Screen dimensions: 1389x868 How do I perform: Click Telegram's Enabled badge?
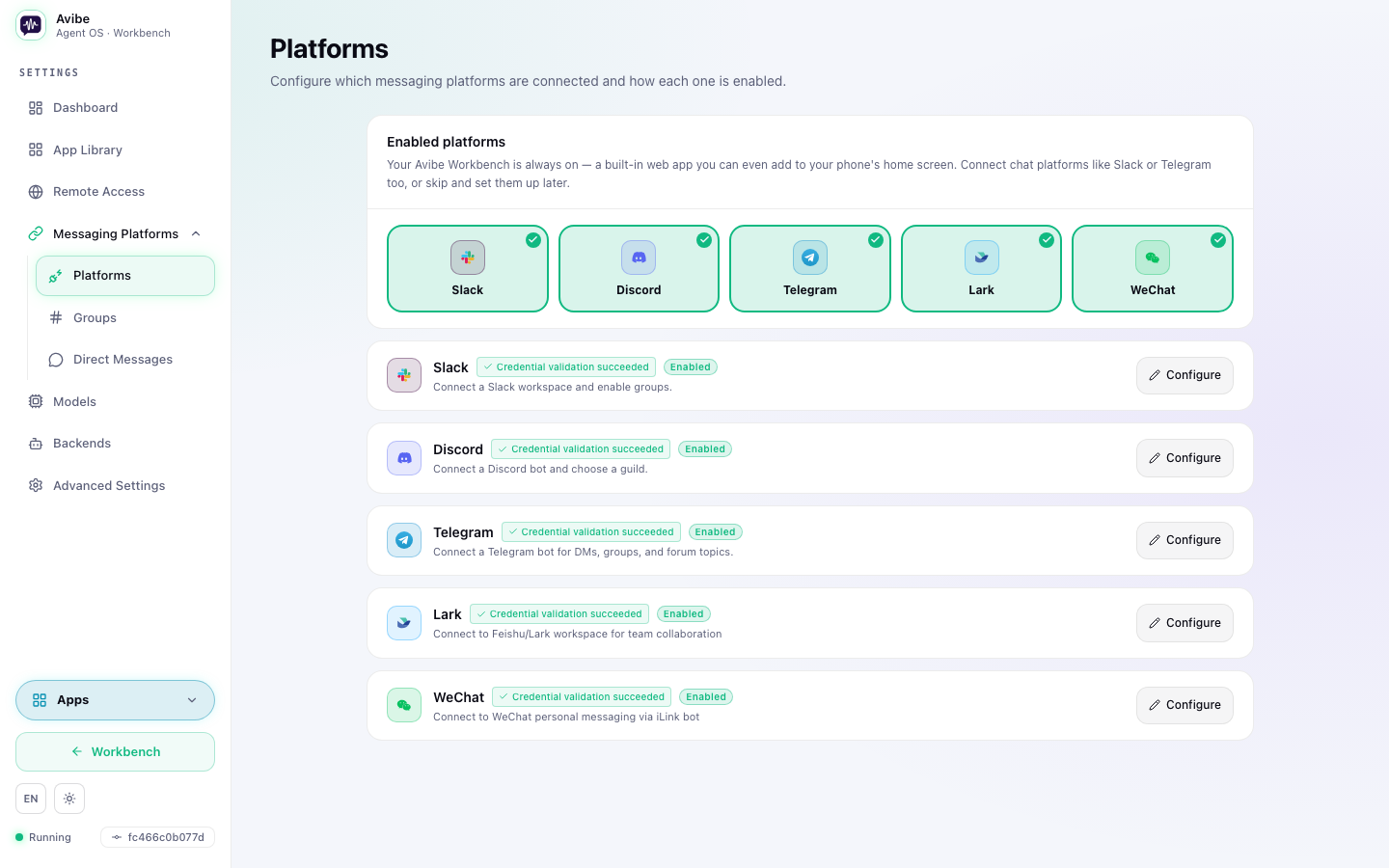click(x=715, y=532)
